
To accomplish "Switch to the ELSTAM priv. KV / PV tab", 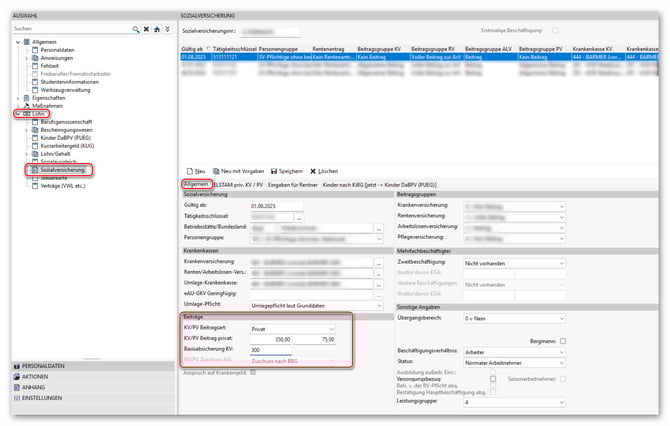I will click(x=236, y=185).
